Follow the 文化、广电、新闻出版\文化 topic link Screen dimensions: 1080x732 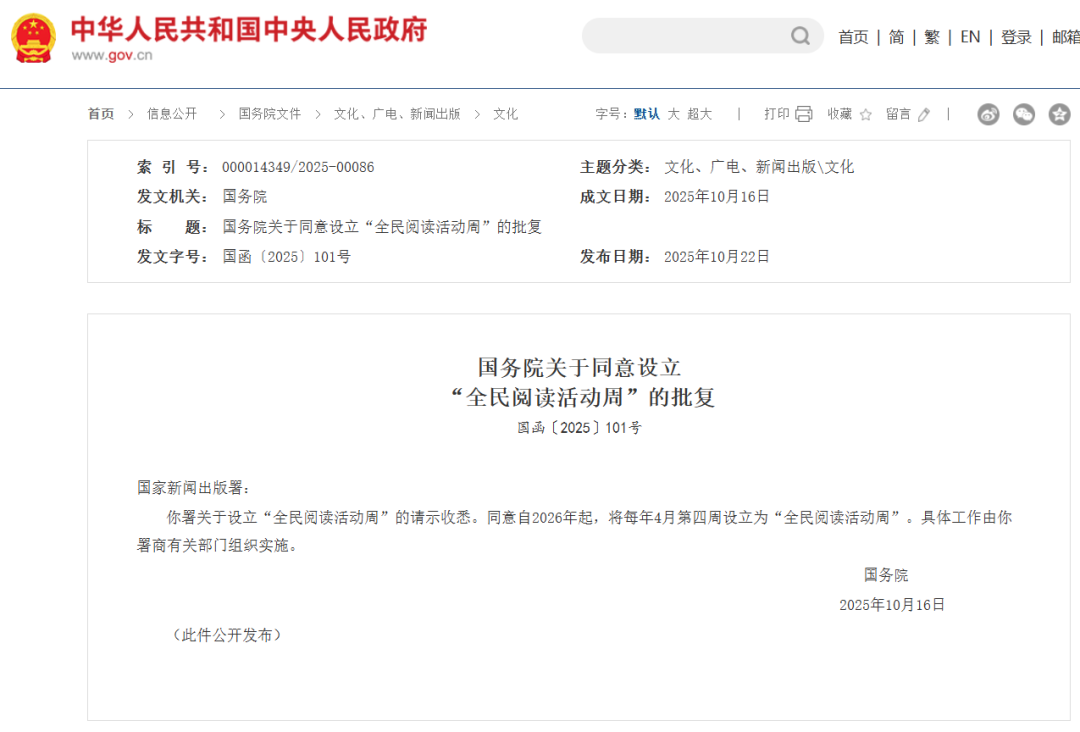761,166
